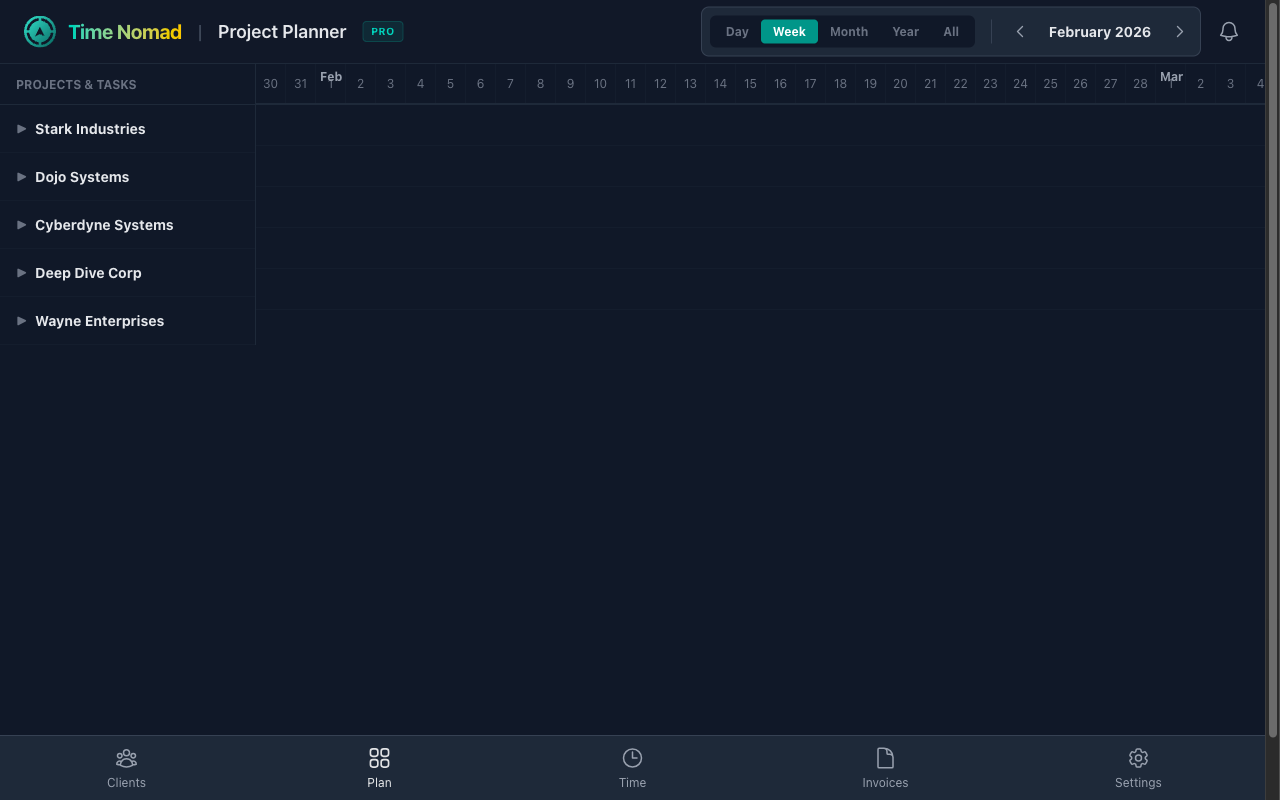Image resolution: width=1280 pixels, height=800 pixels.
Task: Open the Time clock section
Action: (632, 768)
